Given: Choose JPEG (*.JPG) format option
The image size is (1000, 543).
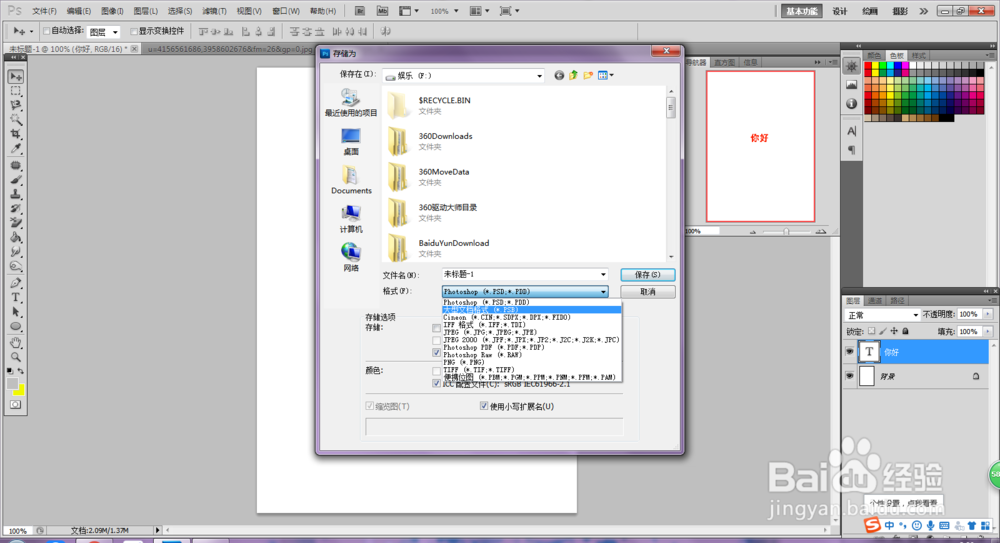Looking at the screenshot, I should (531, 332).
